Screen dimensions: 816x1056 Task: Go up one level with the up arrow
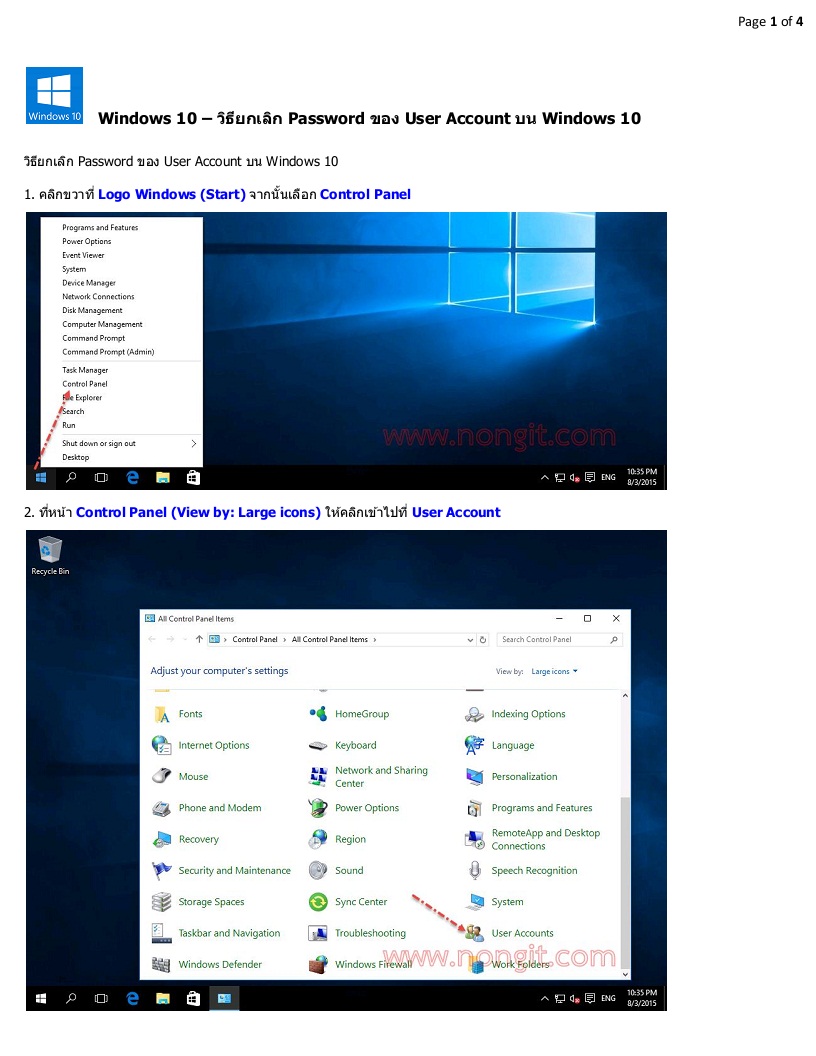(x=199, y=639)
